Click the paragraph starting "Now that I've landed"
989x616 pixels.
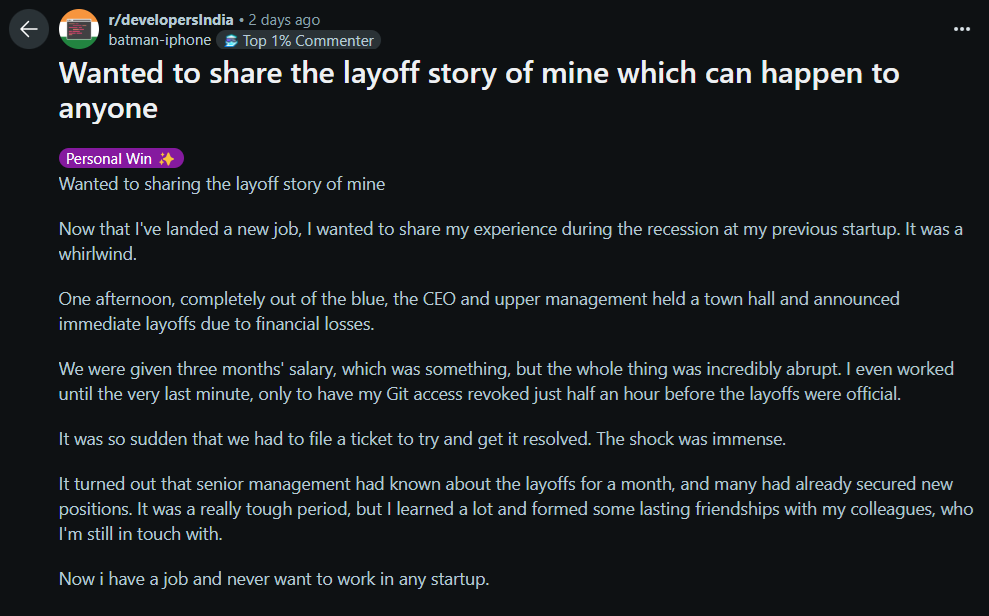point(510,229)
